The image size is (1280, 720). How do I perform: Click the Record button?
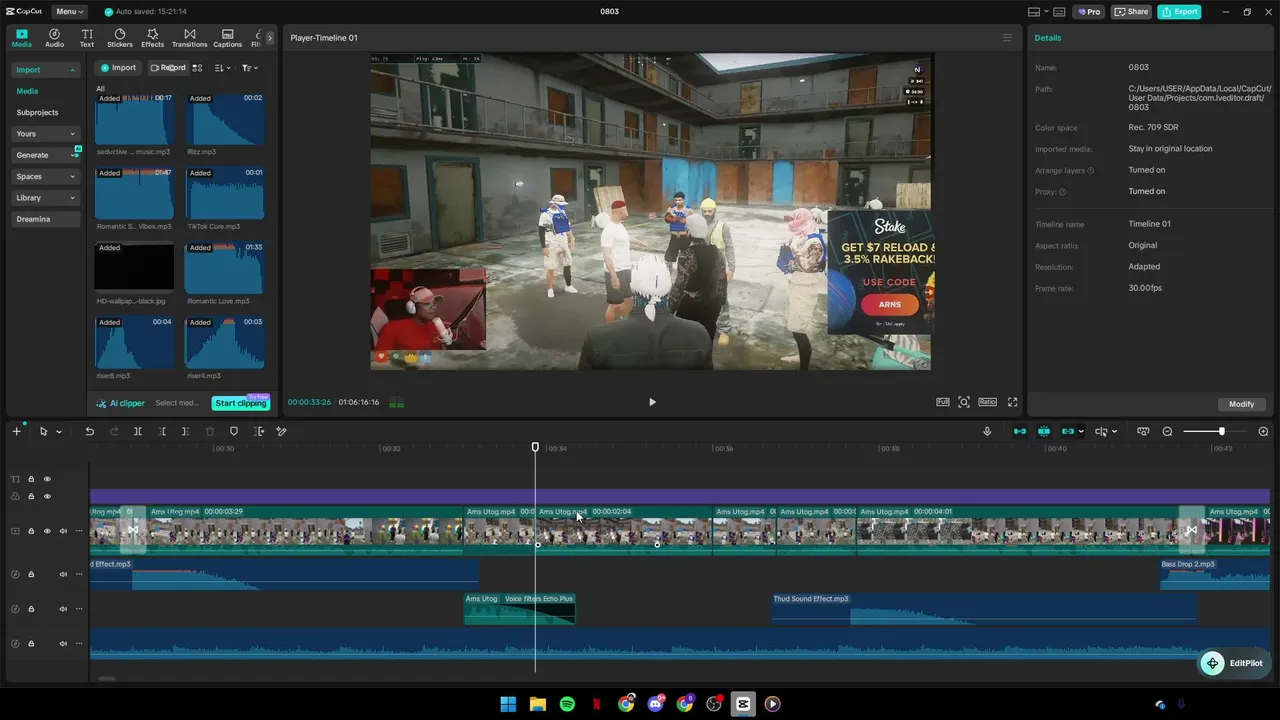[168, 68]
